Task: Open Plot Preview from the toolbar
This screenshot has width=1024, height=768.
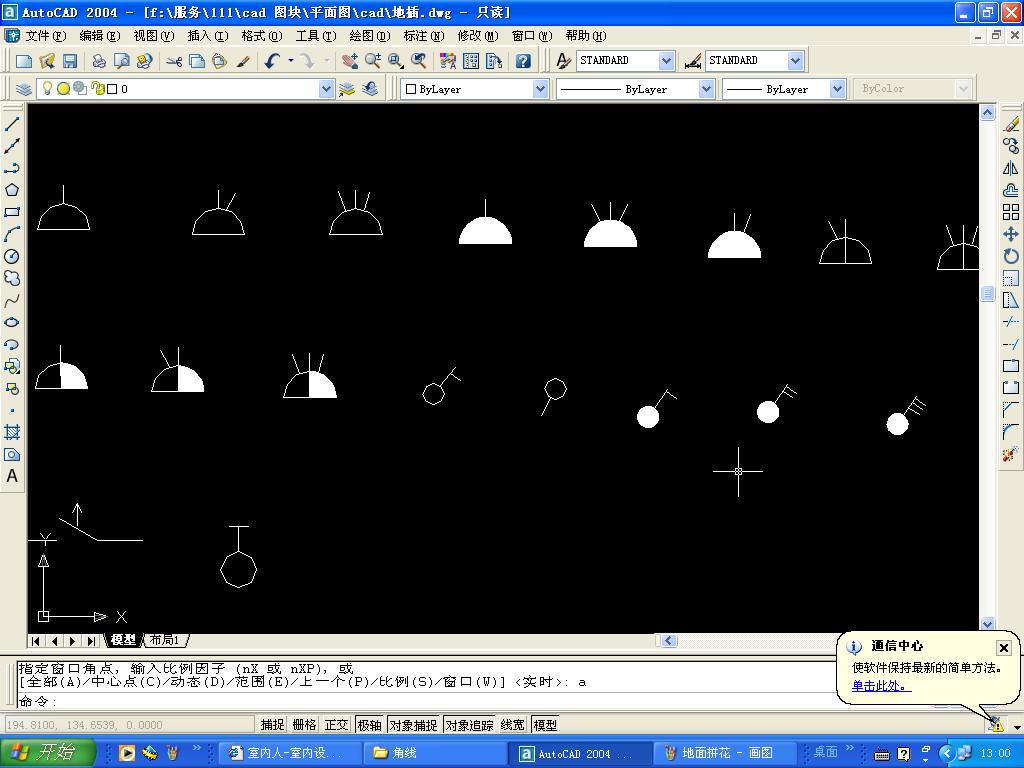Action: pos(121,61)
